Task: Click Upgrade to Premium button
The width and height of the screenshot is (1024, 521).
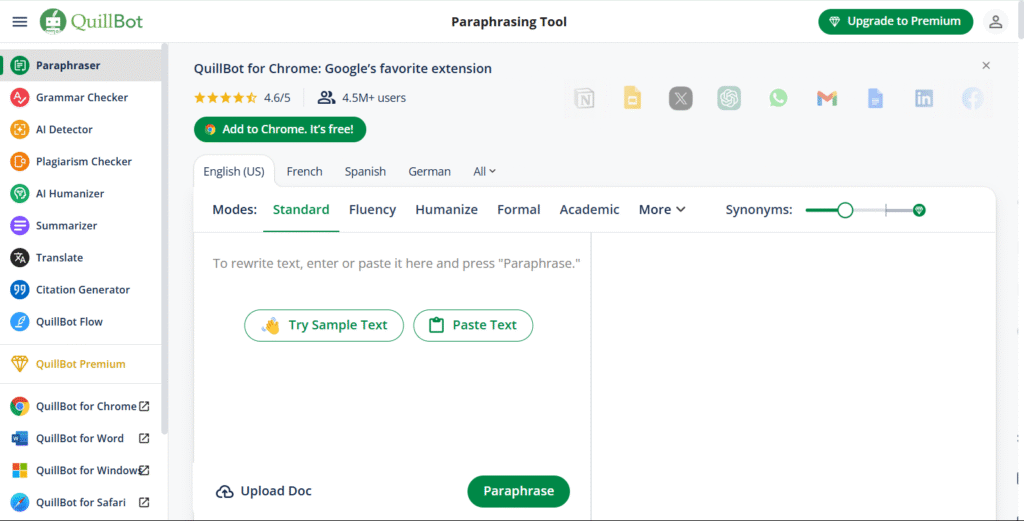Action: coord(895,22)
